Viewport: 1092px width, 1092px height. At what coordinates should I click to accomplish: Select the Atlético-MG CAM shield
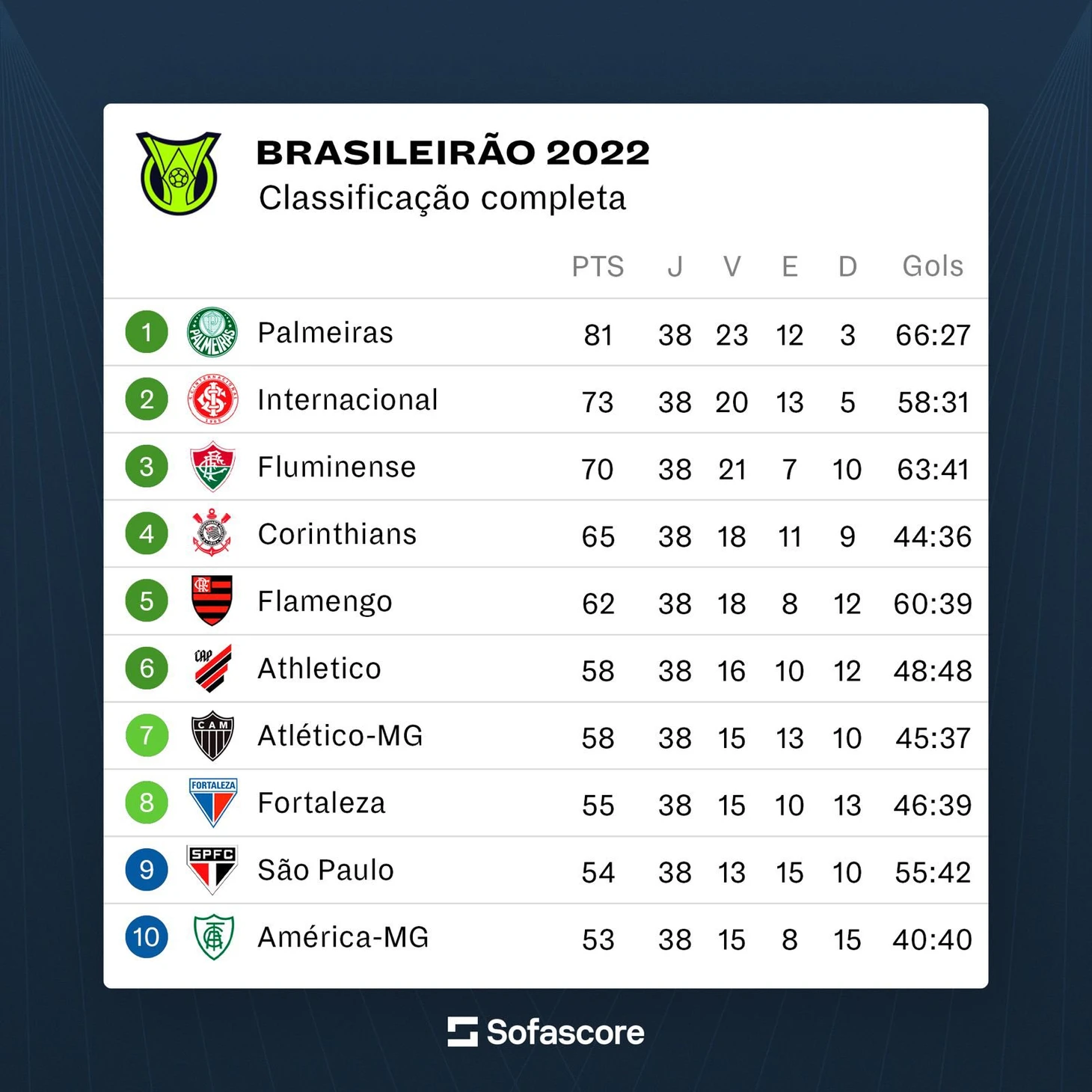(x=212, y=735)
